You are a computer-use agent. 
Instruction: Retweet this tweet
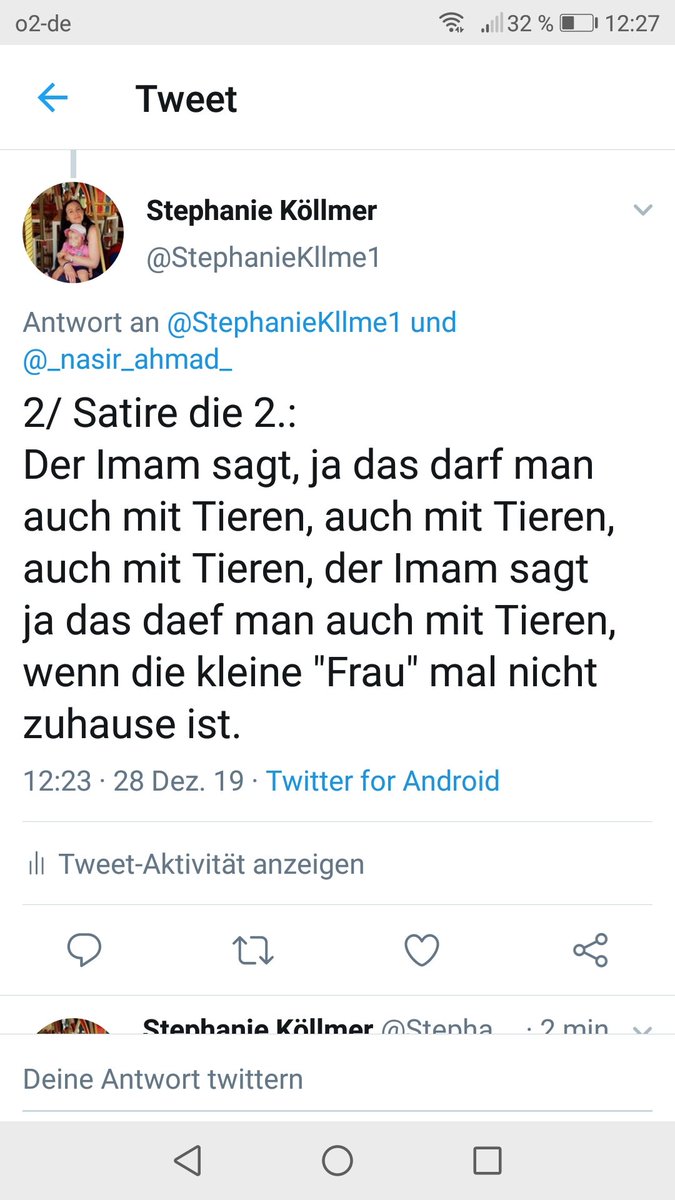[252, 950]
